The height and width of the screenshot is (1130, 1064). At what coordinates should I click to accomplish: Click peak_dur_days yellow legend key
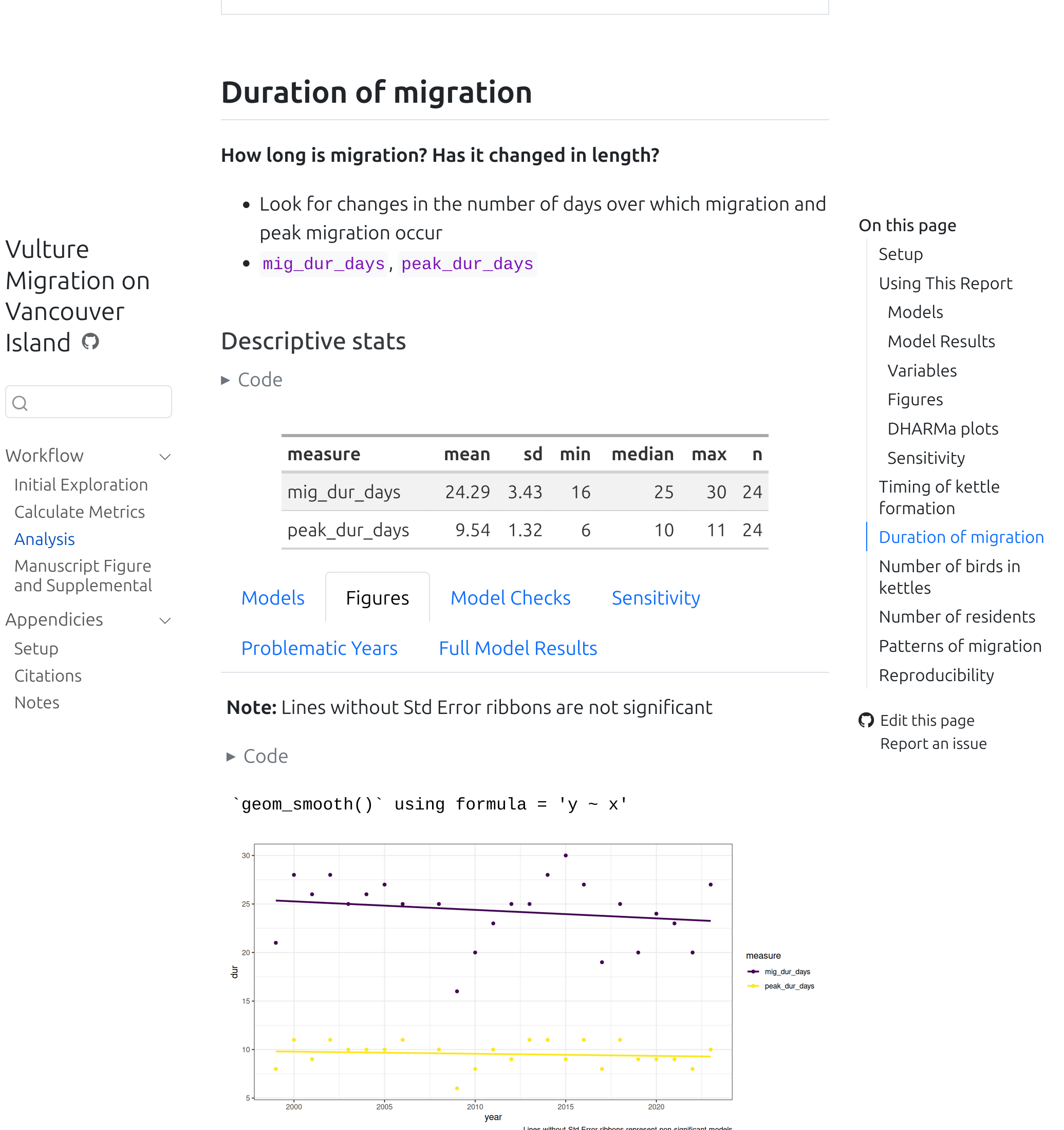coord(753,986)
